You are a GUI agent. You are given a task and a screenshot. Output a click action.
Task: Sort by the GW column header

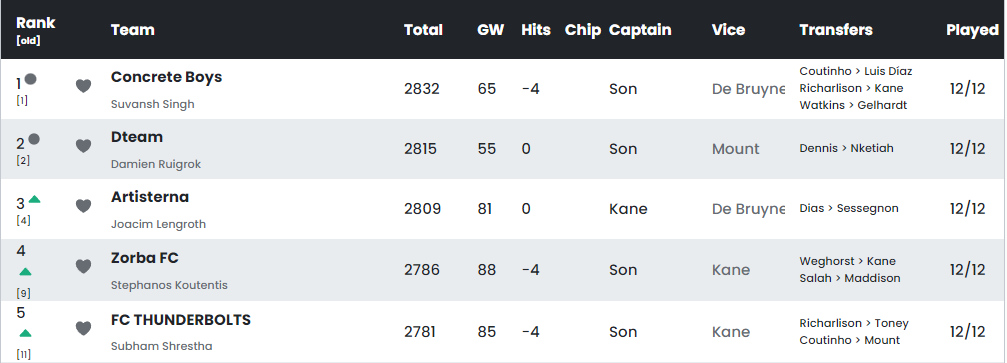(x=491, y=30)
